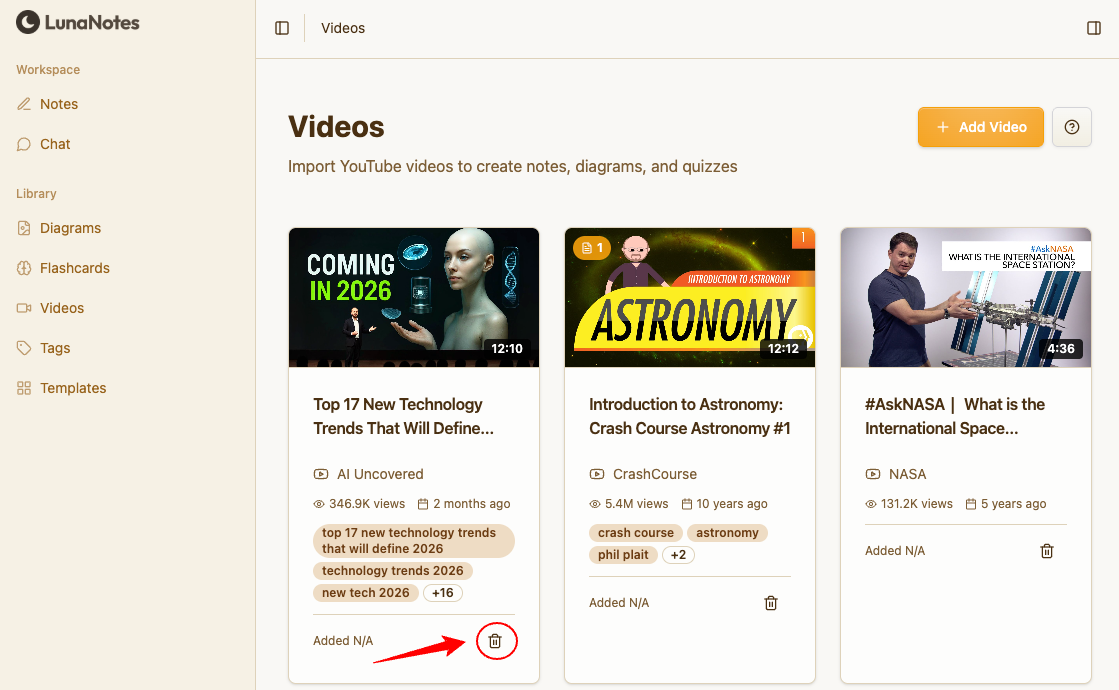
Task: Expand the +16 more tags badge
Action: (x=442, y=593)
